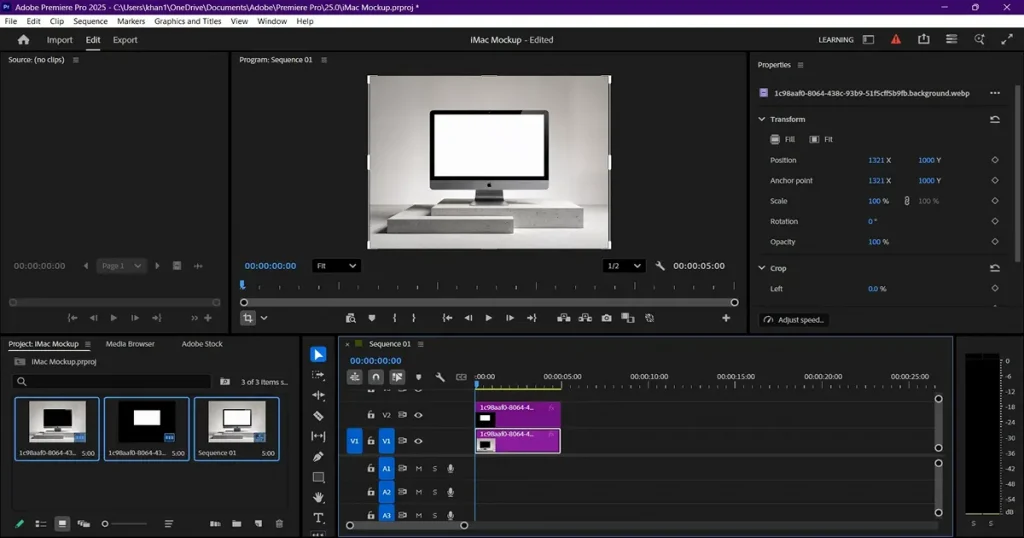Screen dimensions: 1024x538
Task: Open the Fit zoom level dropdown
Action: pyautogui.click(x=336, y=266)
